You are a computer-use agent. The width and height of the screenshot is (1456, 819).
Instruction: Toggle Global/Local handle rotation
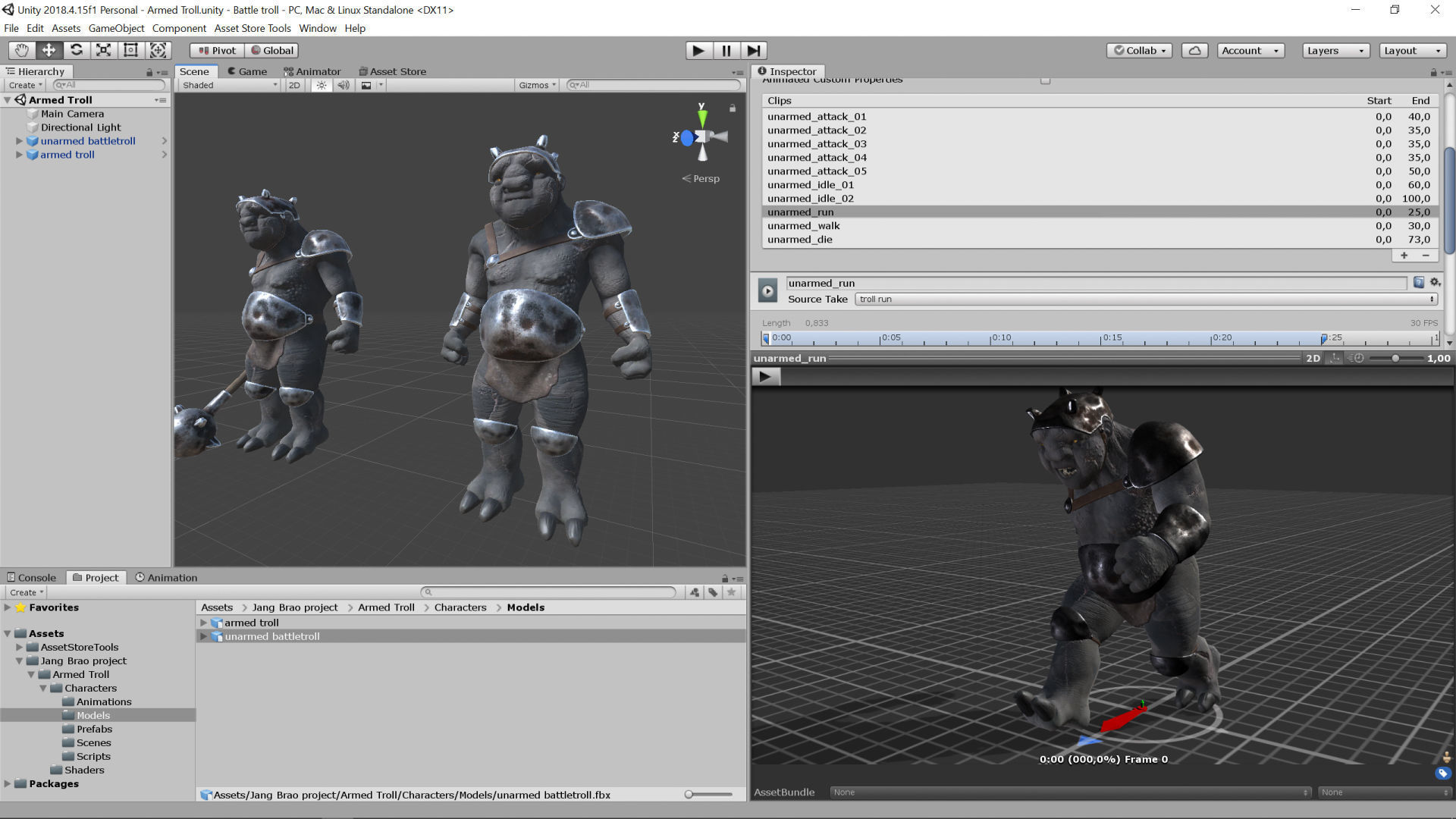[272, 50]
